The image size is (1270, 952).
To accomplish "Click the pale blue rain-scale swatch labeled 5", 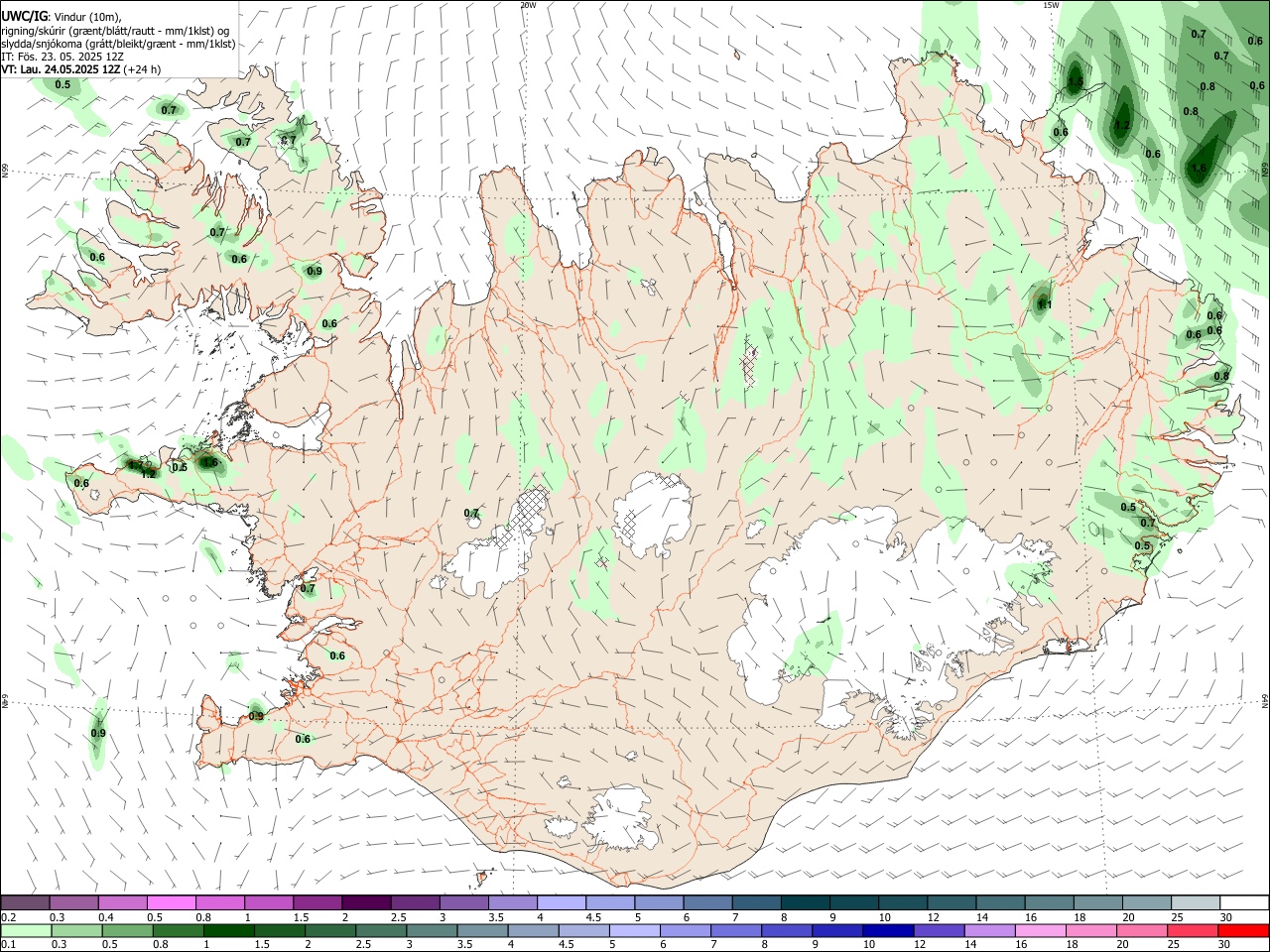I will point(634,930).
